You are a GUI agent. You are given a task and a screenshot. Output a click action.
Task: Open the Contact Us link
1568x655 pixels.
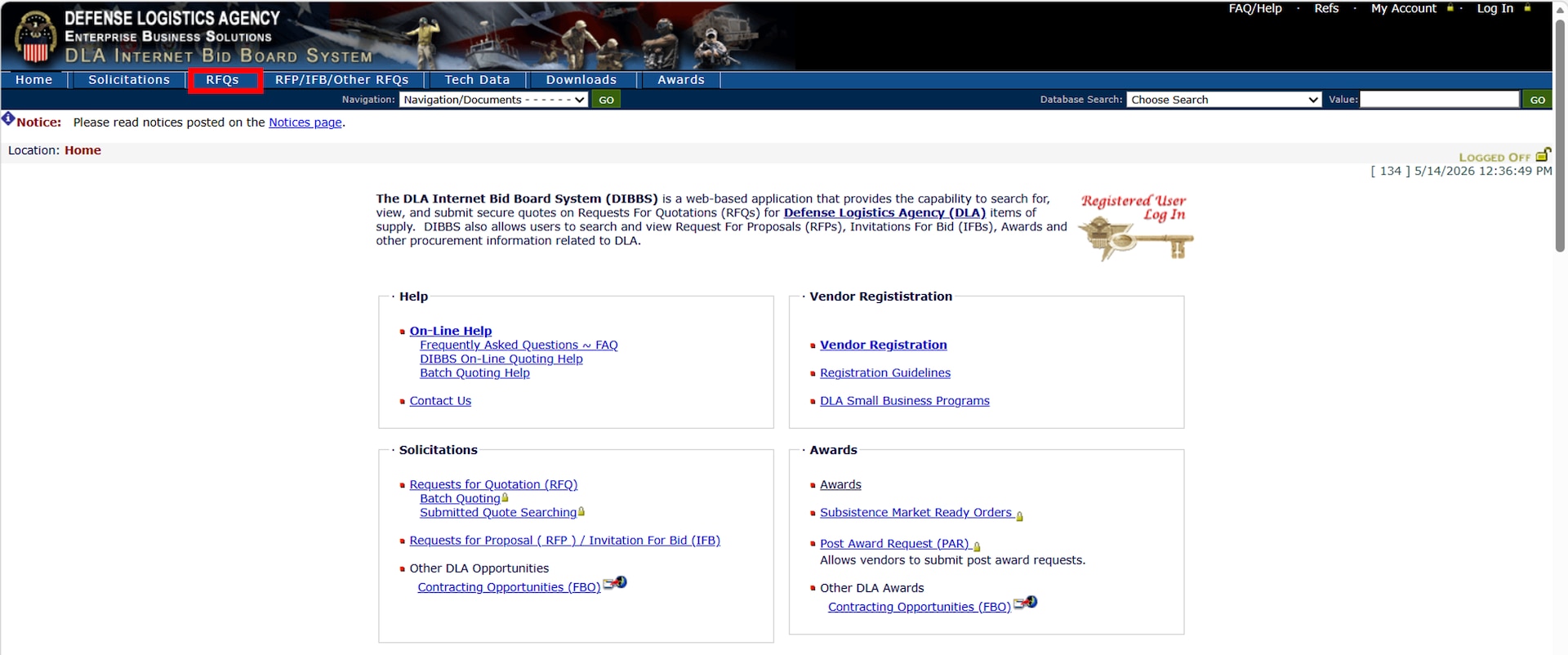pyautogui.click(x=440, y=401)
